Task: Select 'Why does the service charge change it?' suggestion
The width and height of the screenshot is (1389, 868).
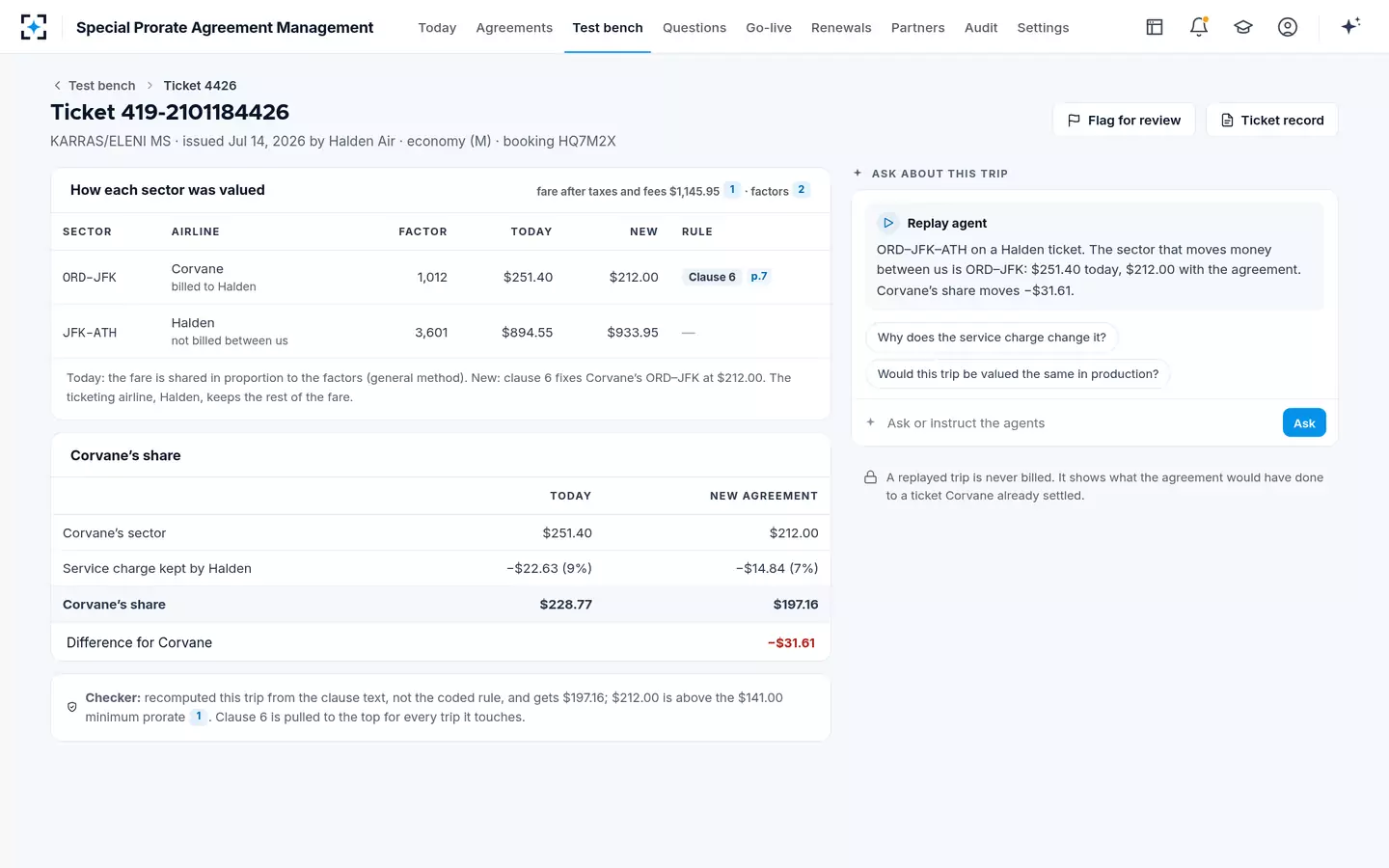Action: 992,338
